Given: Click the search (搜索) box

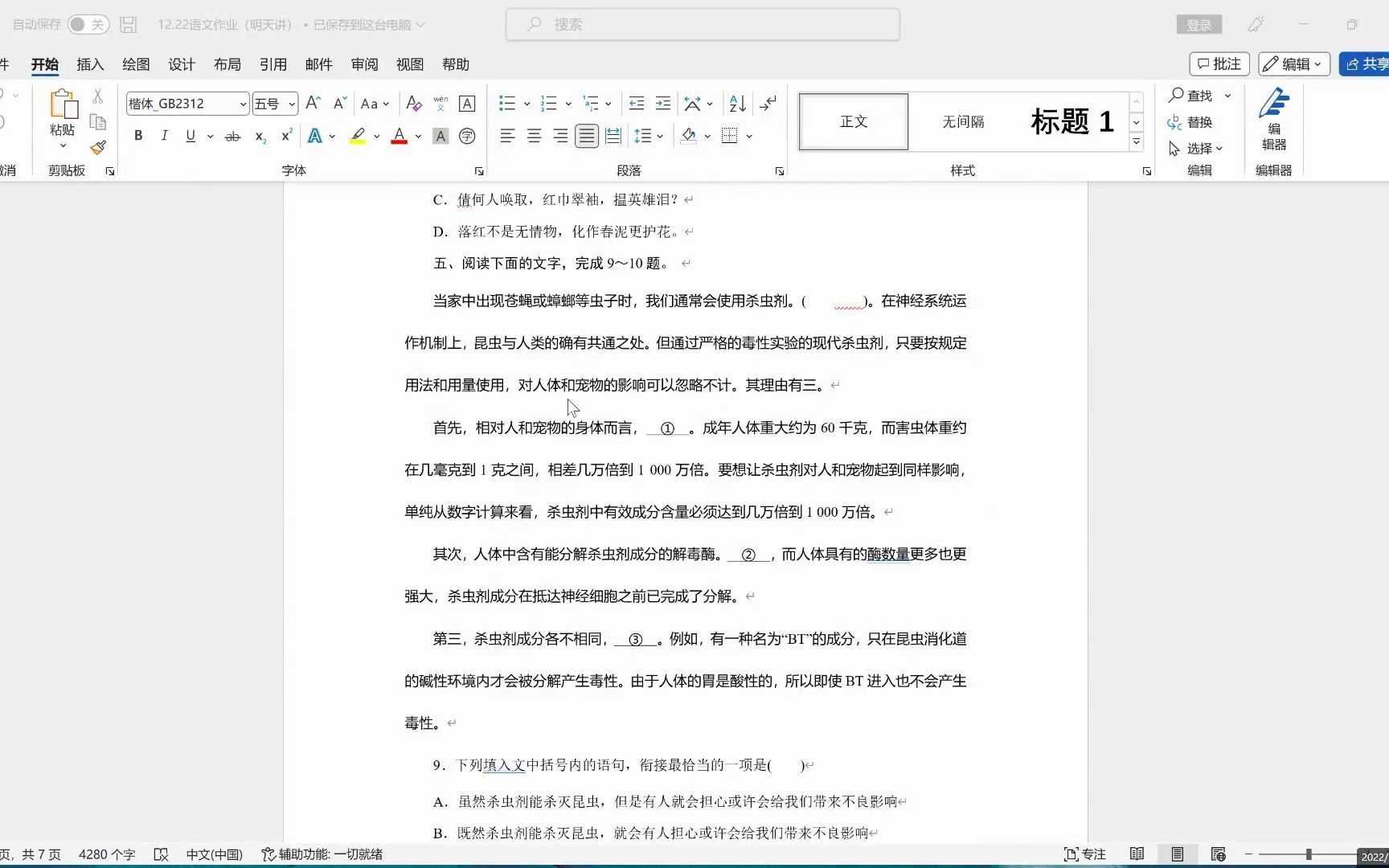Looking at the screenshot, I should (703, 25).
